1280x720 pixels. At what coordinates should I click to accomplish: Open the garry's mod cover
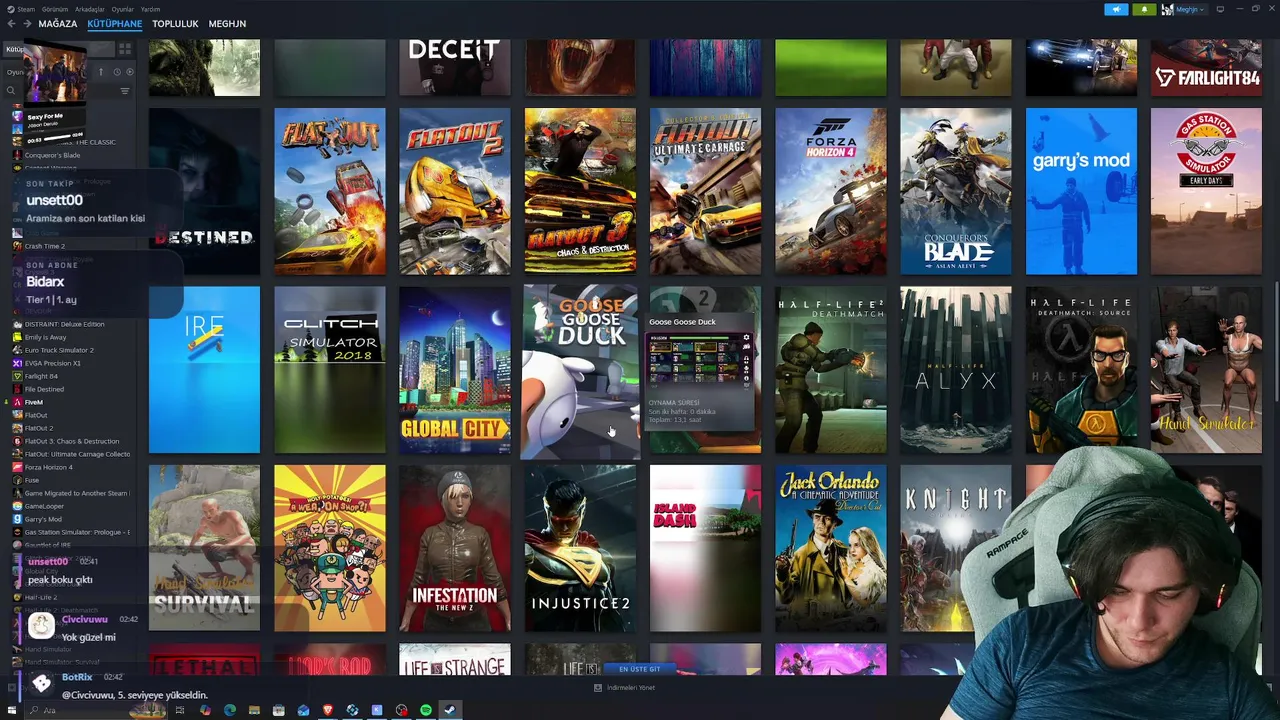1081,191
